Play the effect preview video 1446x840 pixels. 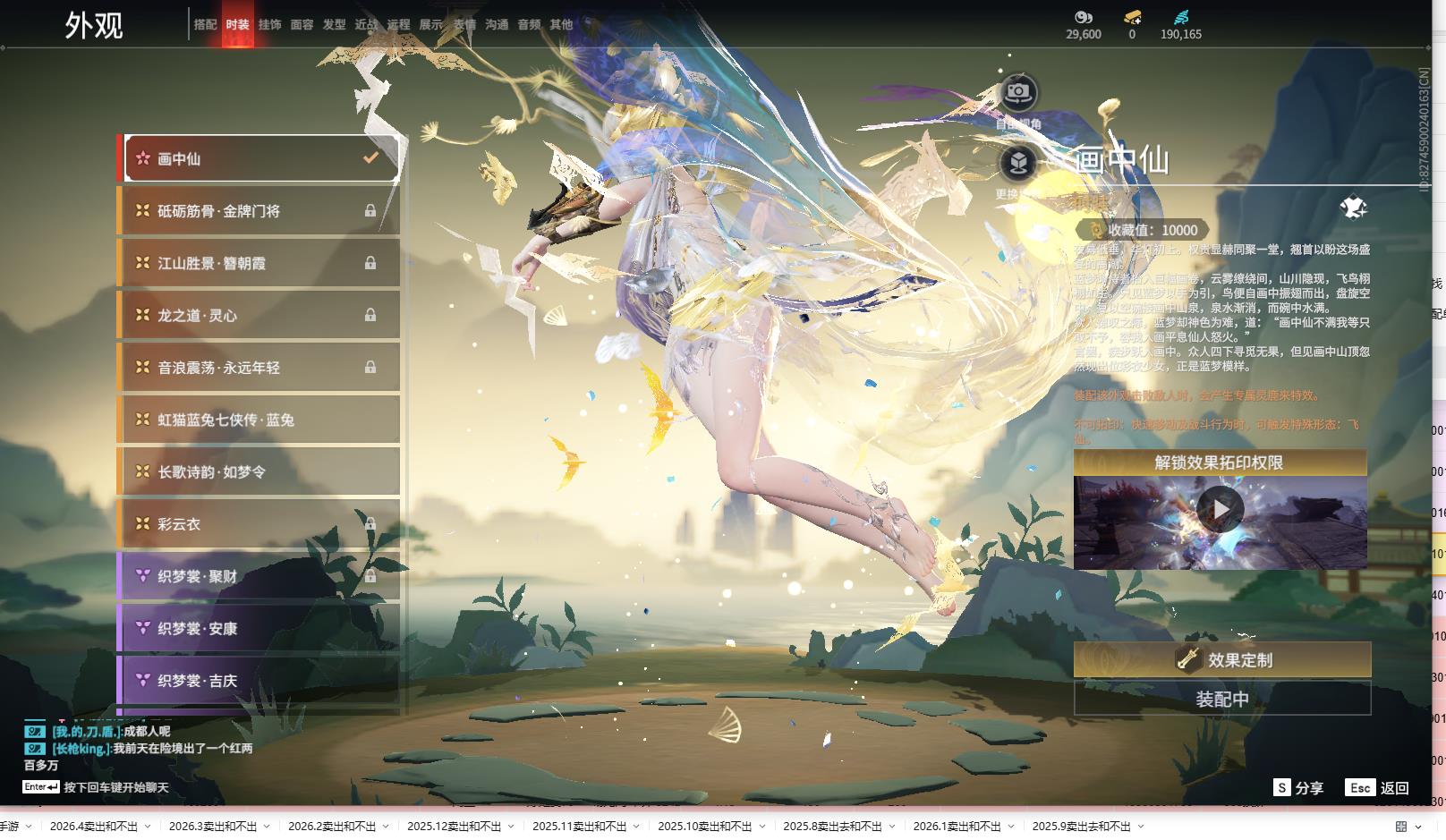pos(1220,510)
